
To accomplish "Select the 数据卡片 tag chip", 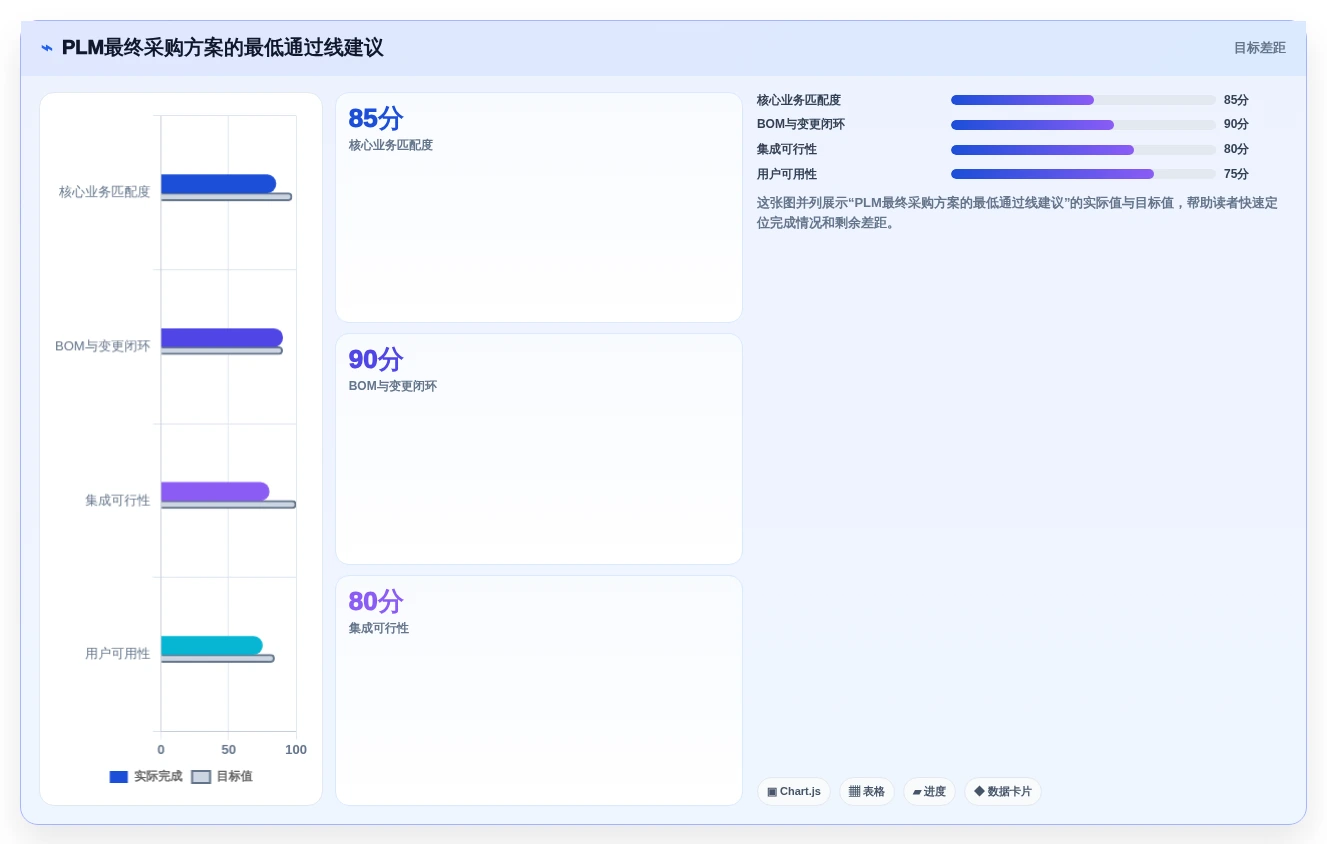I will 1003,791.
